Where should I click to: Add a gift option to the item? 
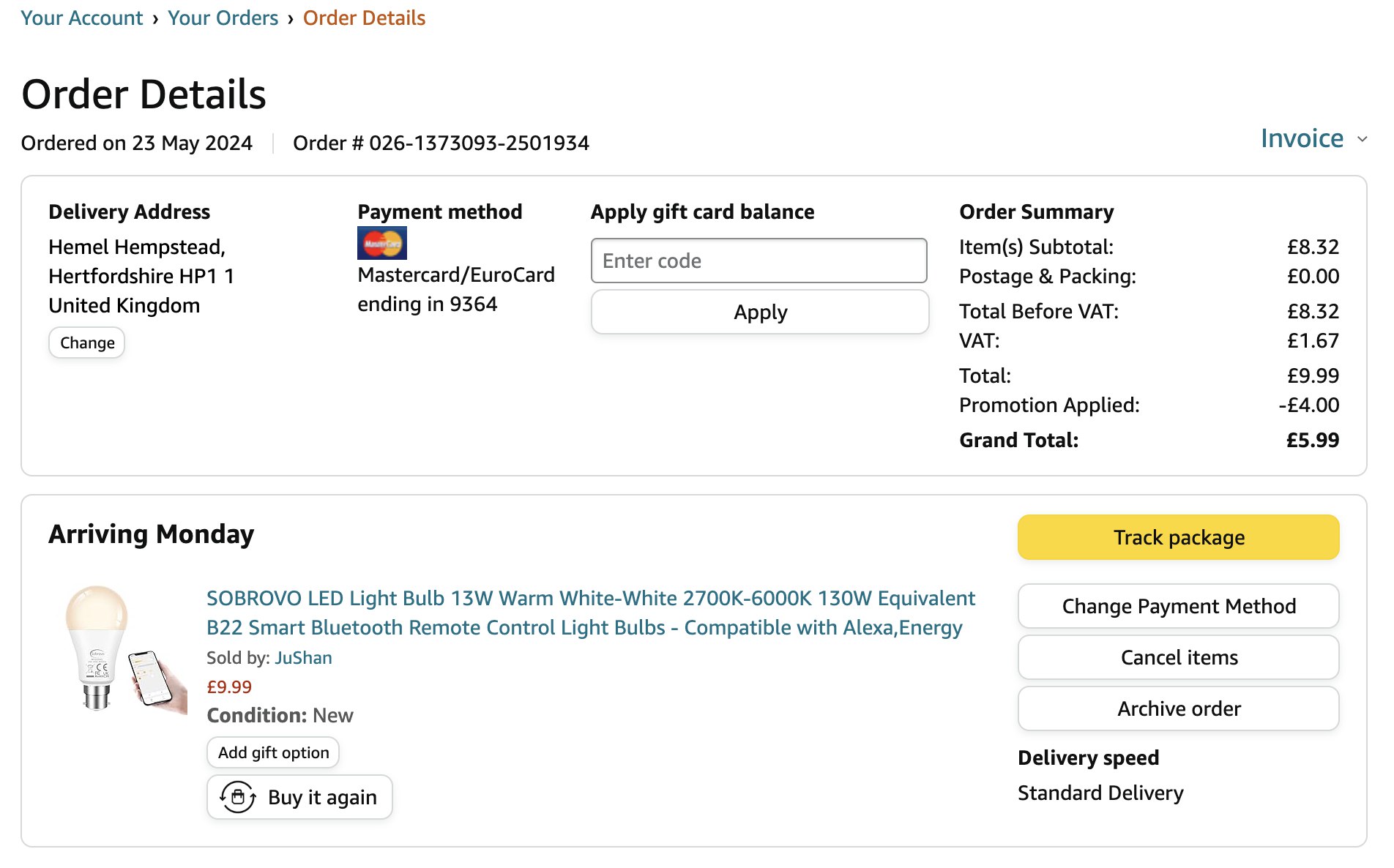(x=273, y=752)
